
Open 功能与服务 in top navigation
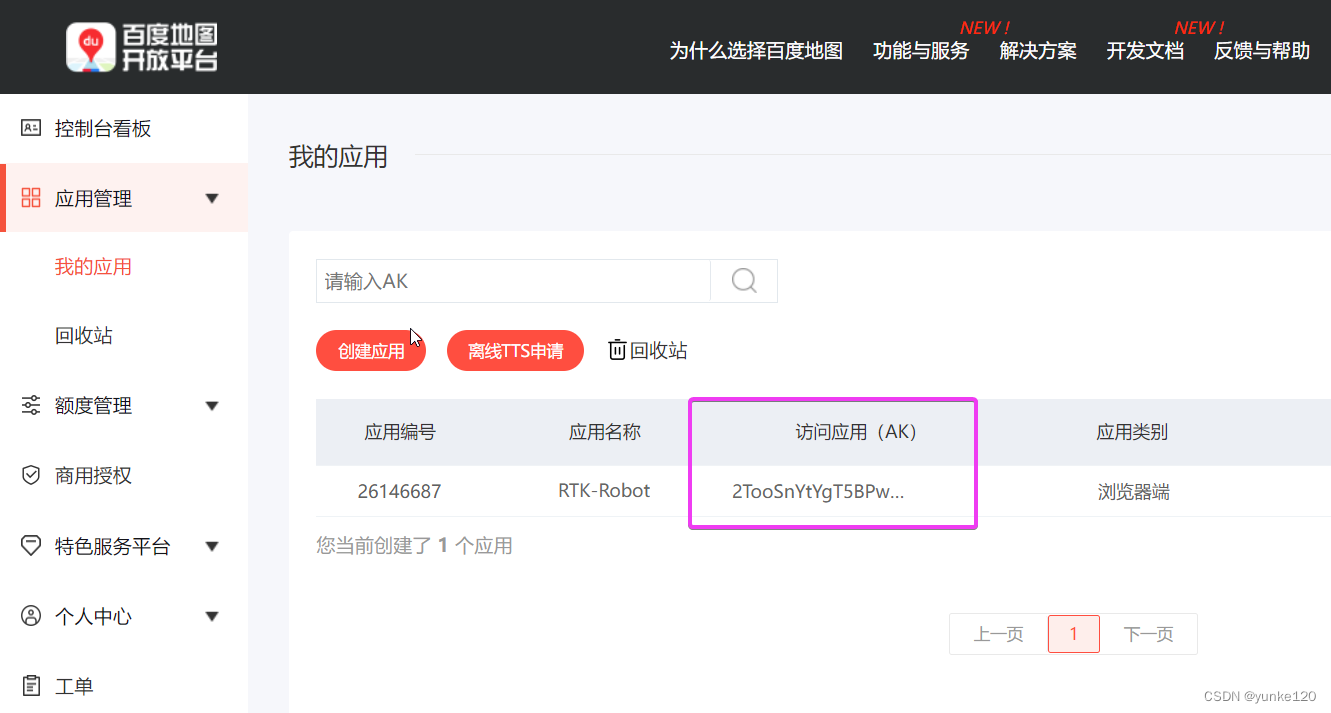tap(921, 51)
